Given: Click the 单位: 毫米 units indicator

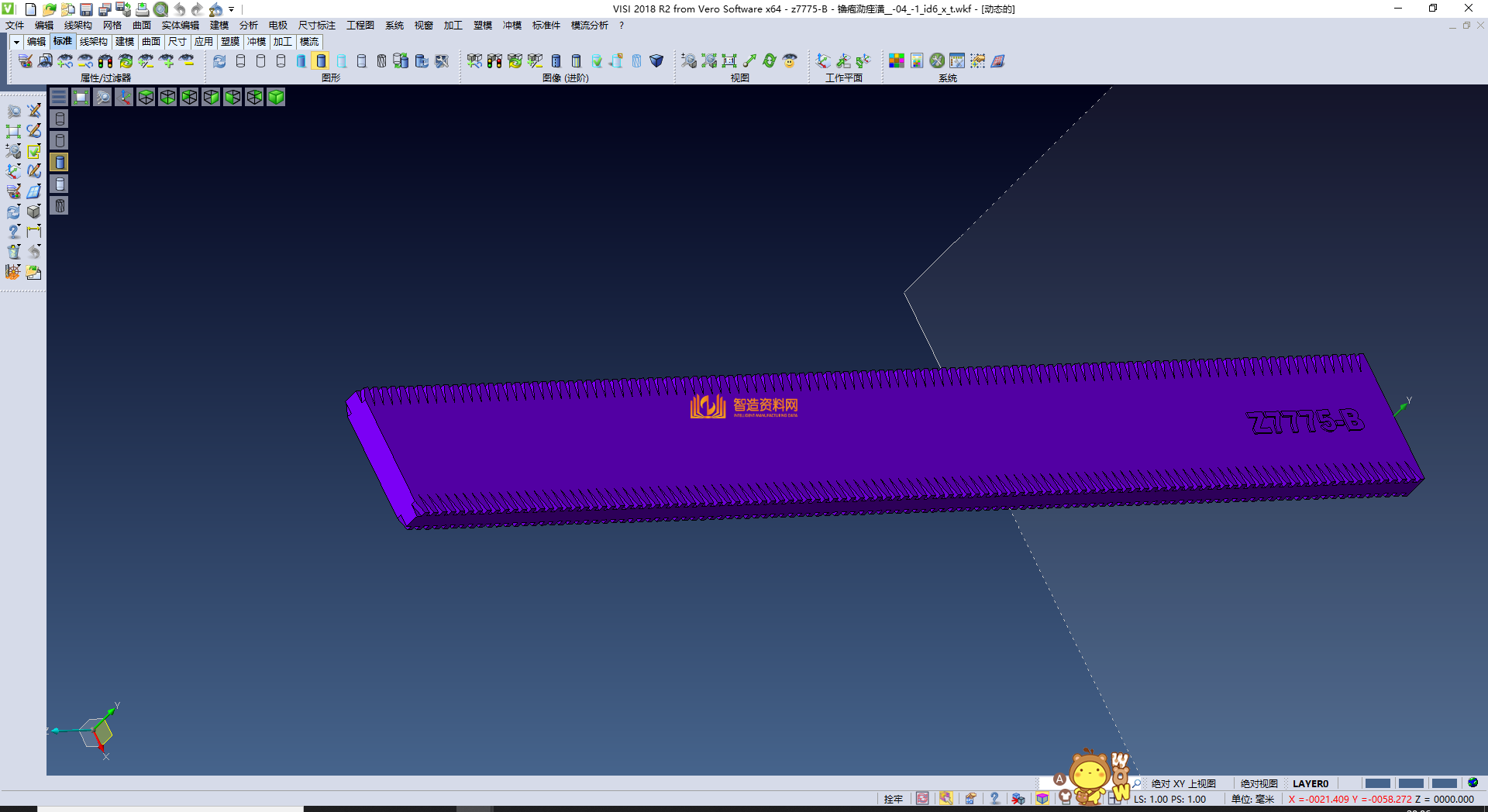Looking at the screenshot, I should click(x=1252, y=799).
